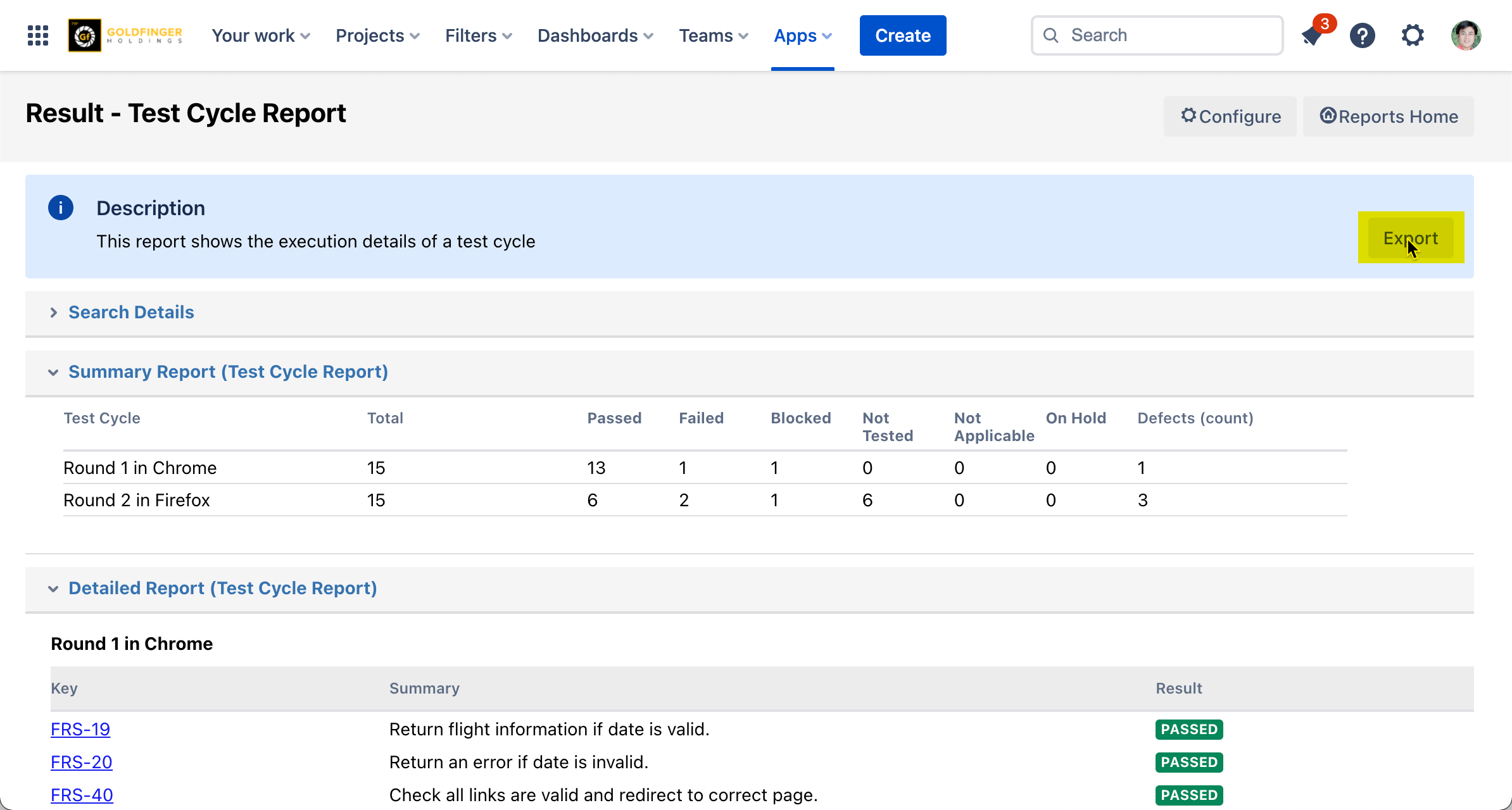Collapse the Summary Report section
Viewport: 1512px width, 810px height.
click(x=228, y=372)
